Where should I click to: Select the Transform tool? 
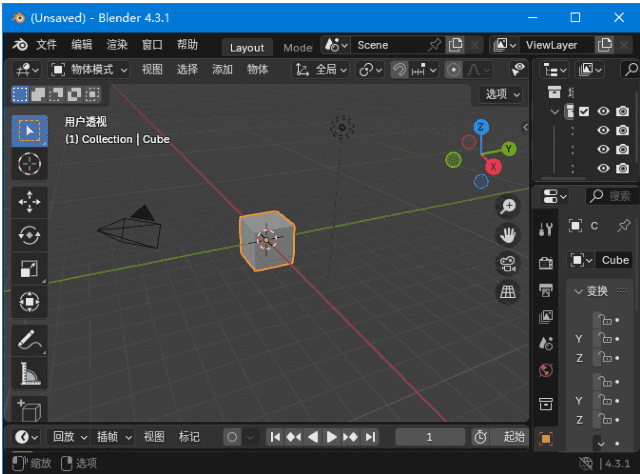click(x=29, y=302)
